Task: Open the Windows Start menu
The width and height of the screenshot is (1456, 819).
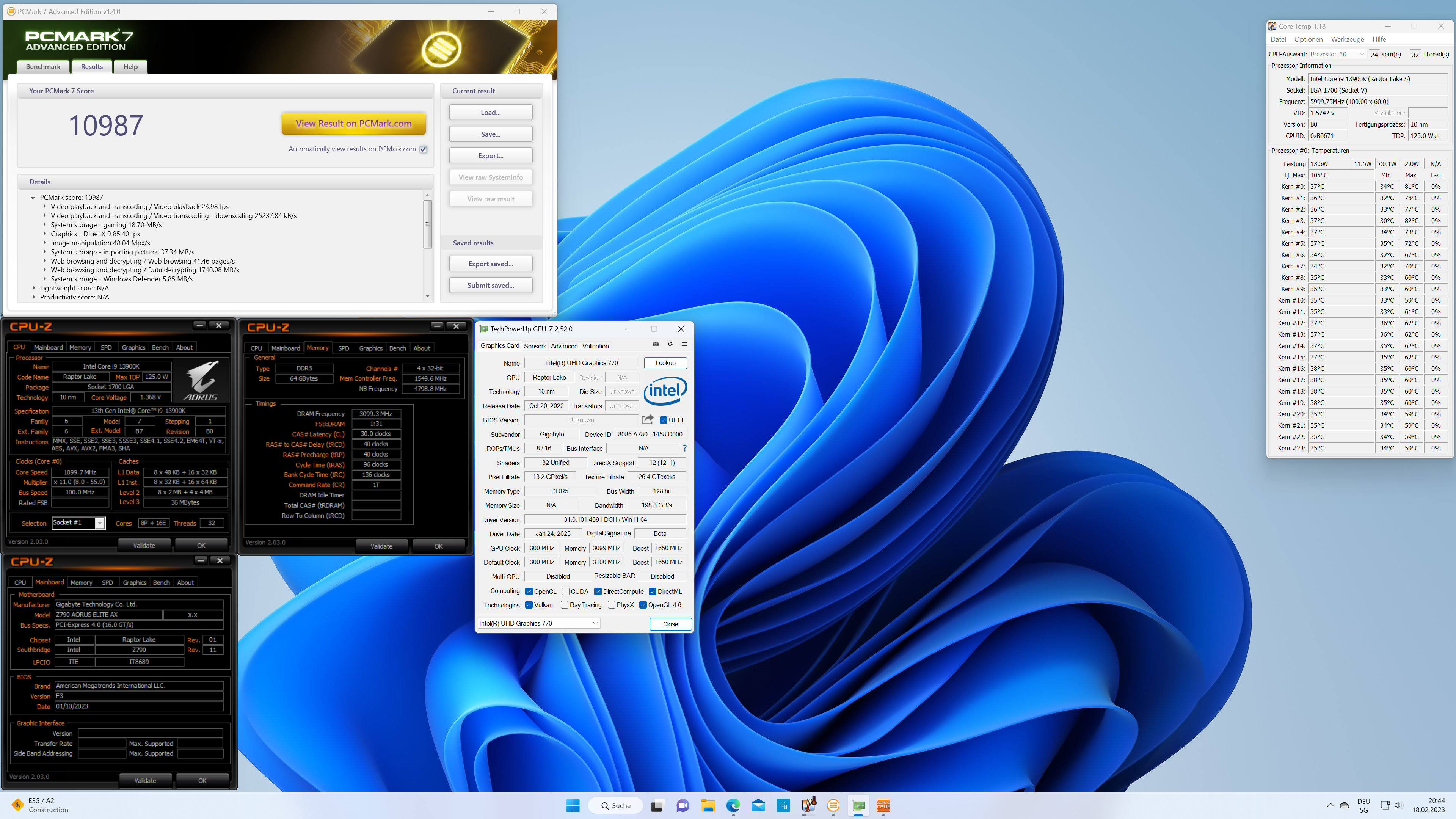Action: pos(573,805)
